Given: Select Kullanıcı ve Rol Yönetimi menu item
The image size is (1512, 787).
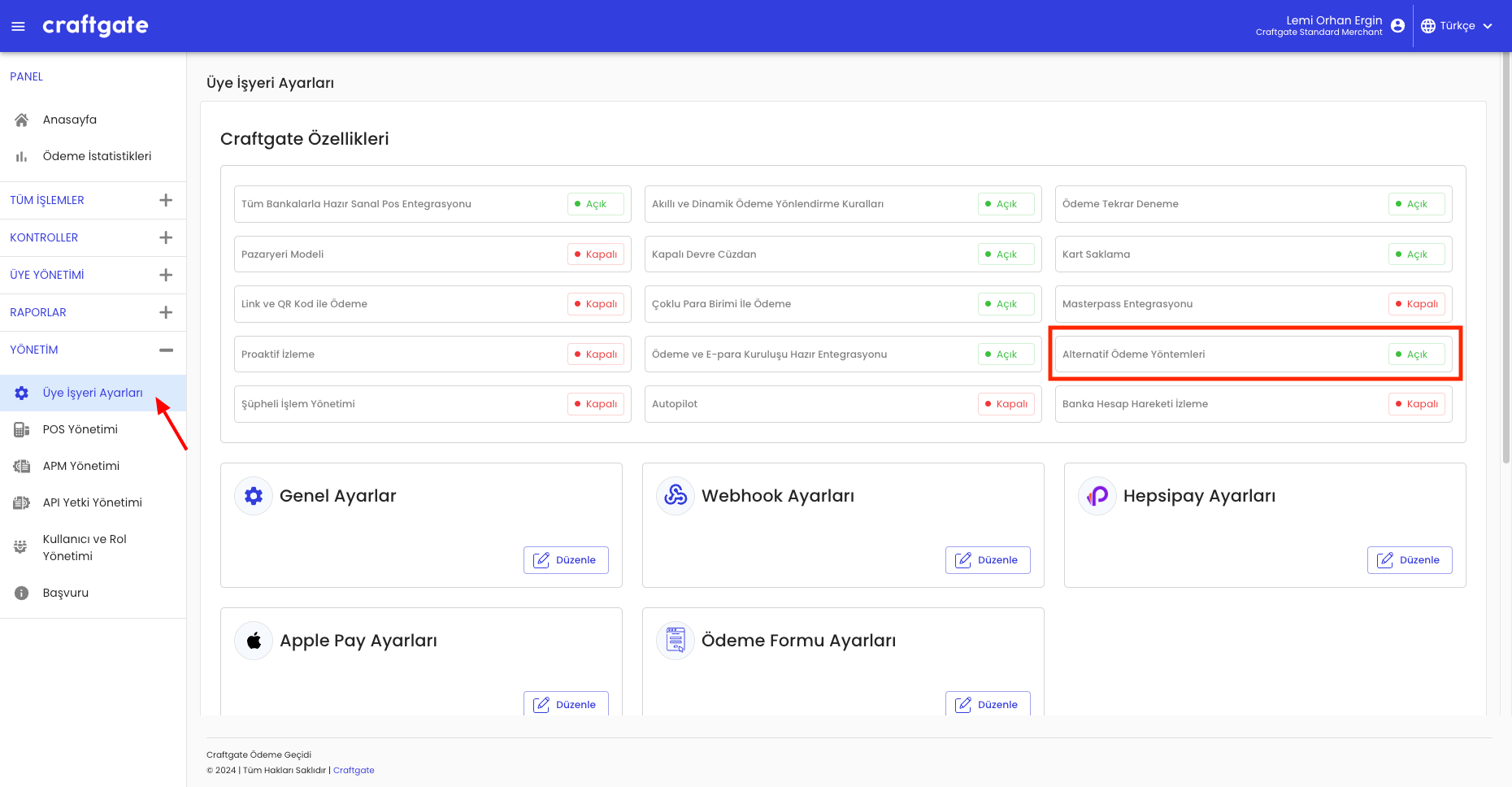Looking at the screenshot, I should tap(85, 547).
